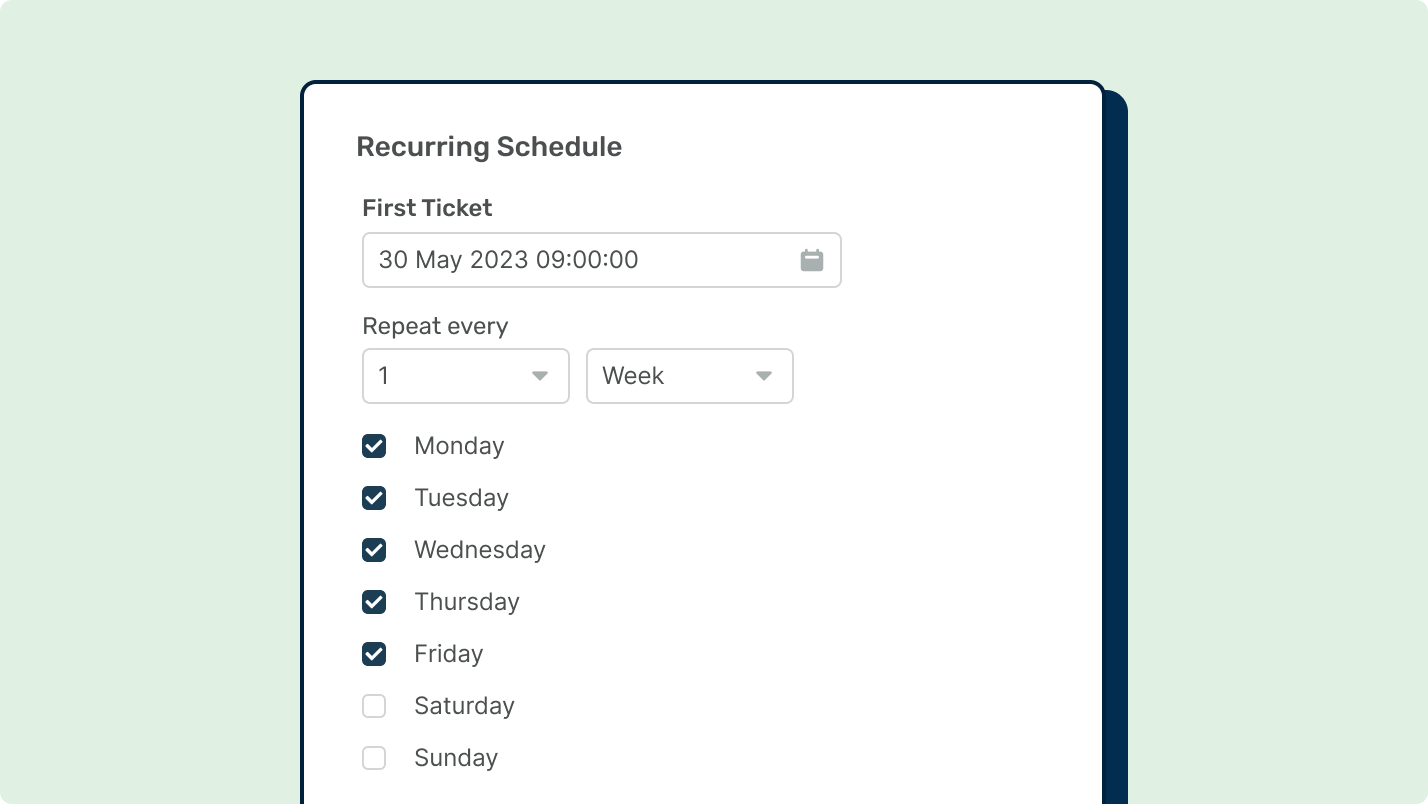
Task: Tick the Sunday checkbox
Action: (374, 758)
